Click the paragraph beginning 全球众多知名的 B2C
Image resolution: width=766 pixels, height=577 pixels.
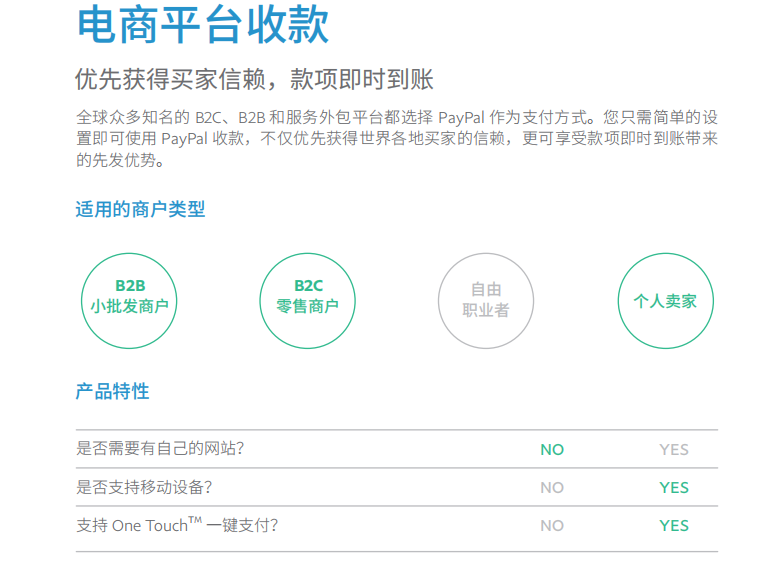pyautogui.click(x=397, y=138)
